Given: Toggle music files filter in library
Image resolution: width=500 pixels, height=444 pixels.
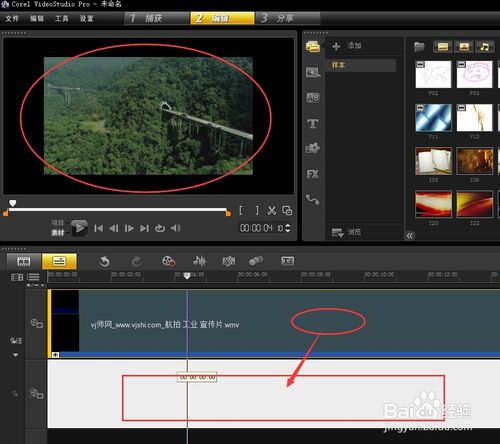Looking at the screenshot, I should coord(485,47).
